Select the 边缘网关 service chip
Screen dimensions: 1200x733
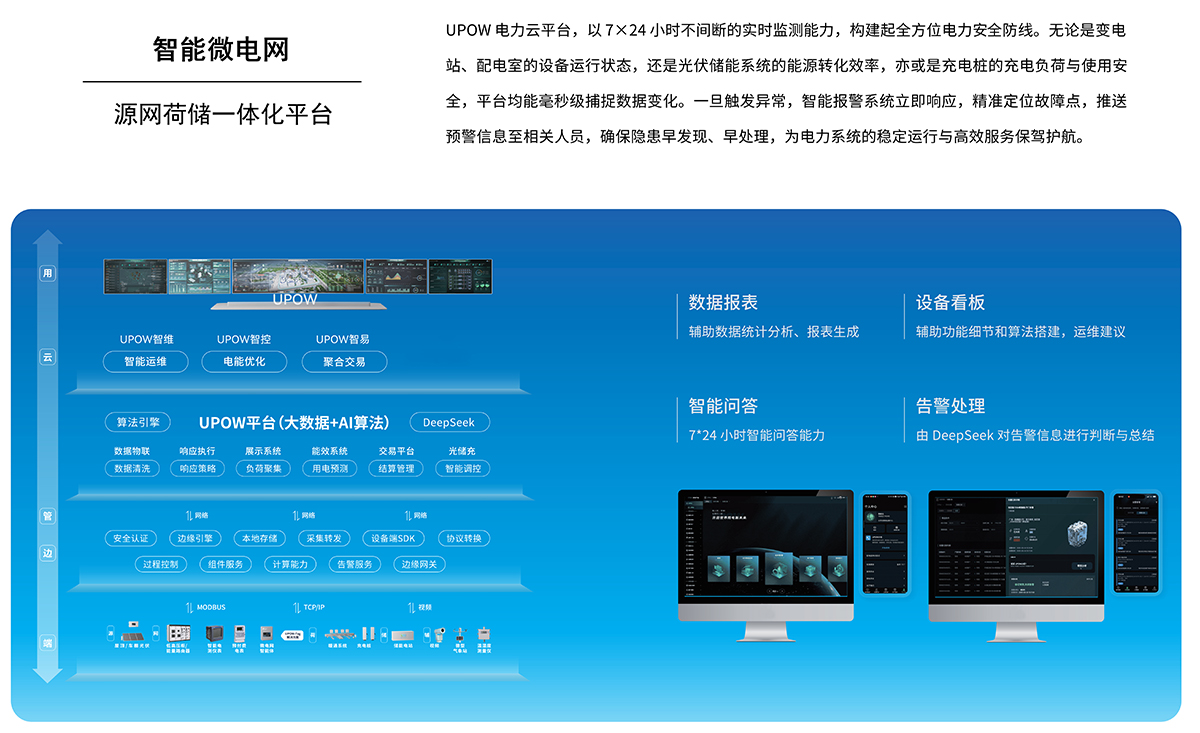(x=419, y=564)
